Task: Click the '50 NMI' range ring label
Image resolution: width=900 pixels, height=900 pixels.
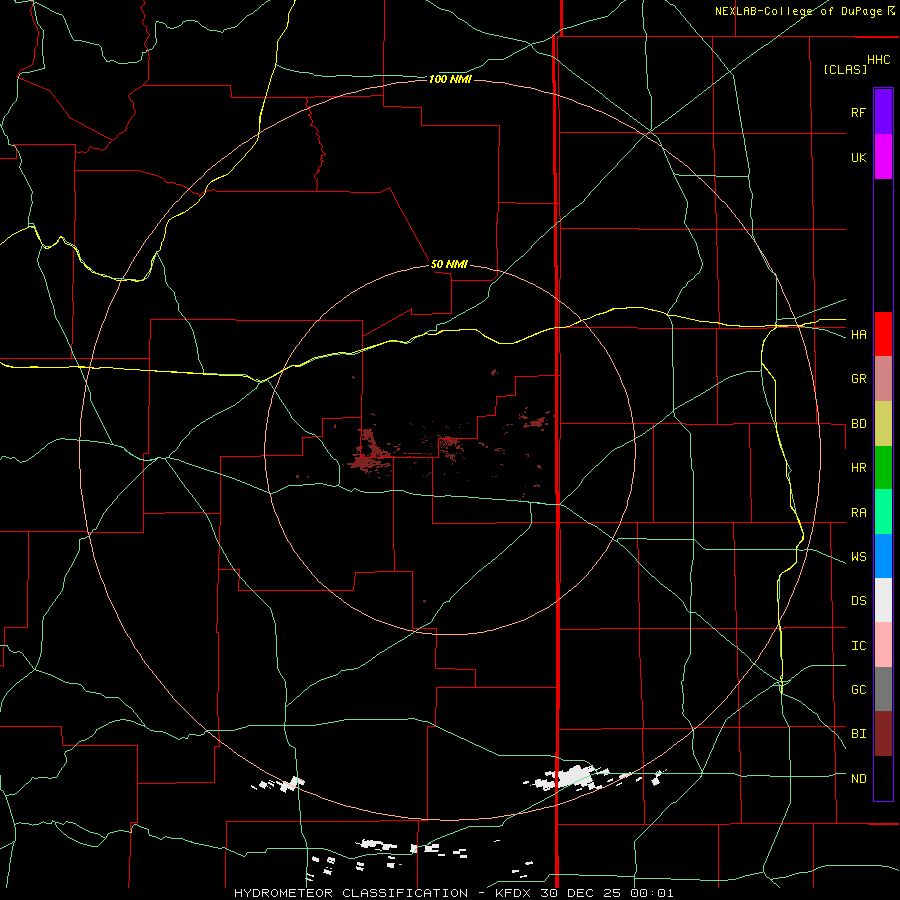Action: click(449, 264)
